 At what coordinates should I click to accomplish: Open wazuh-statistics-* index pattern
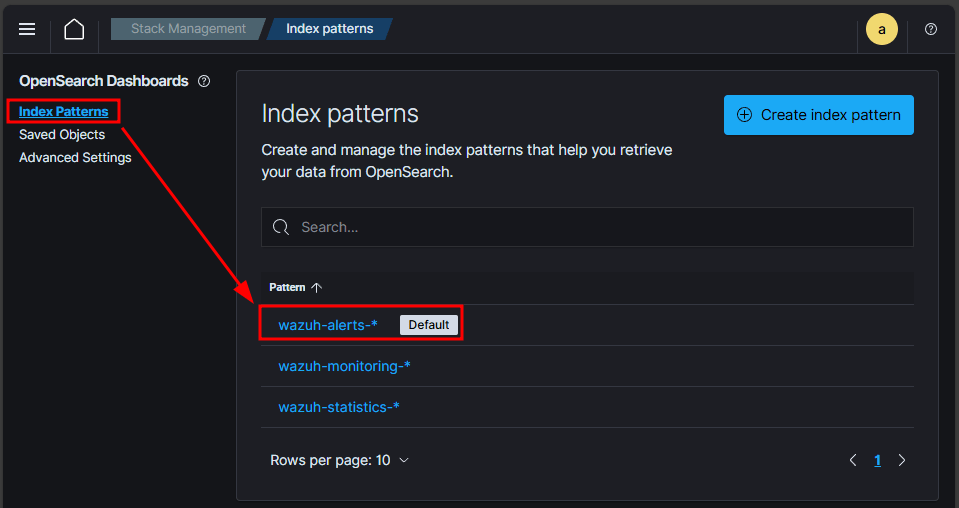(x=339, y=407)
